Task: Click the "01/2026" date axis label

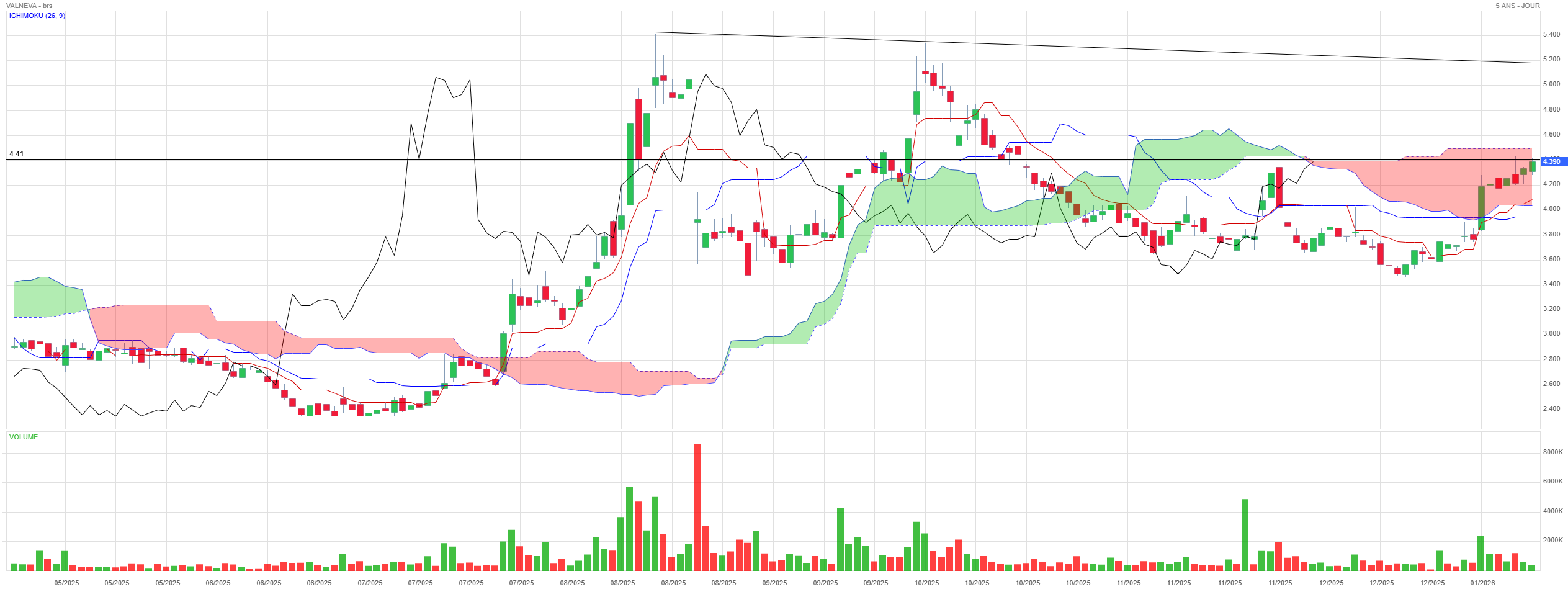Action: 1482,583
